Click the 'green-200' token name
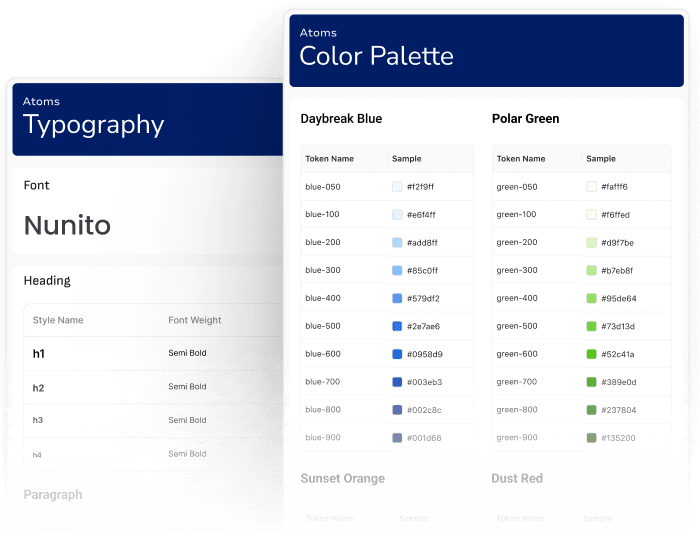This screenshot has height=544, width=700. (517, 242)
